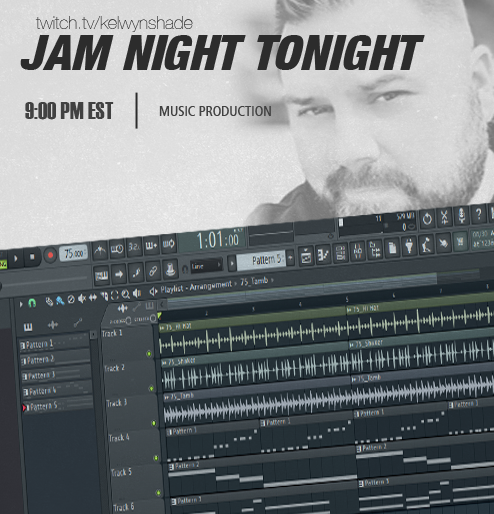Select the pencil Draw tool

pos(49,302)
